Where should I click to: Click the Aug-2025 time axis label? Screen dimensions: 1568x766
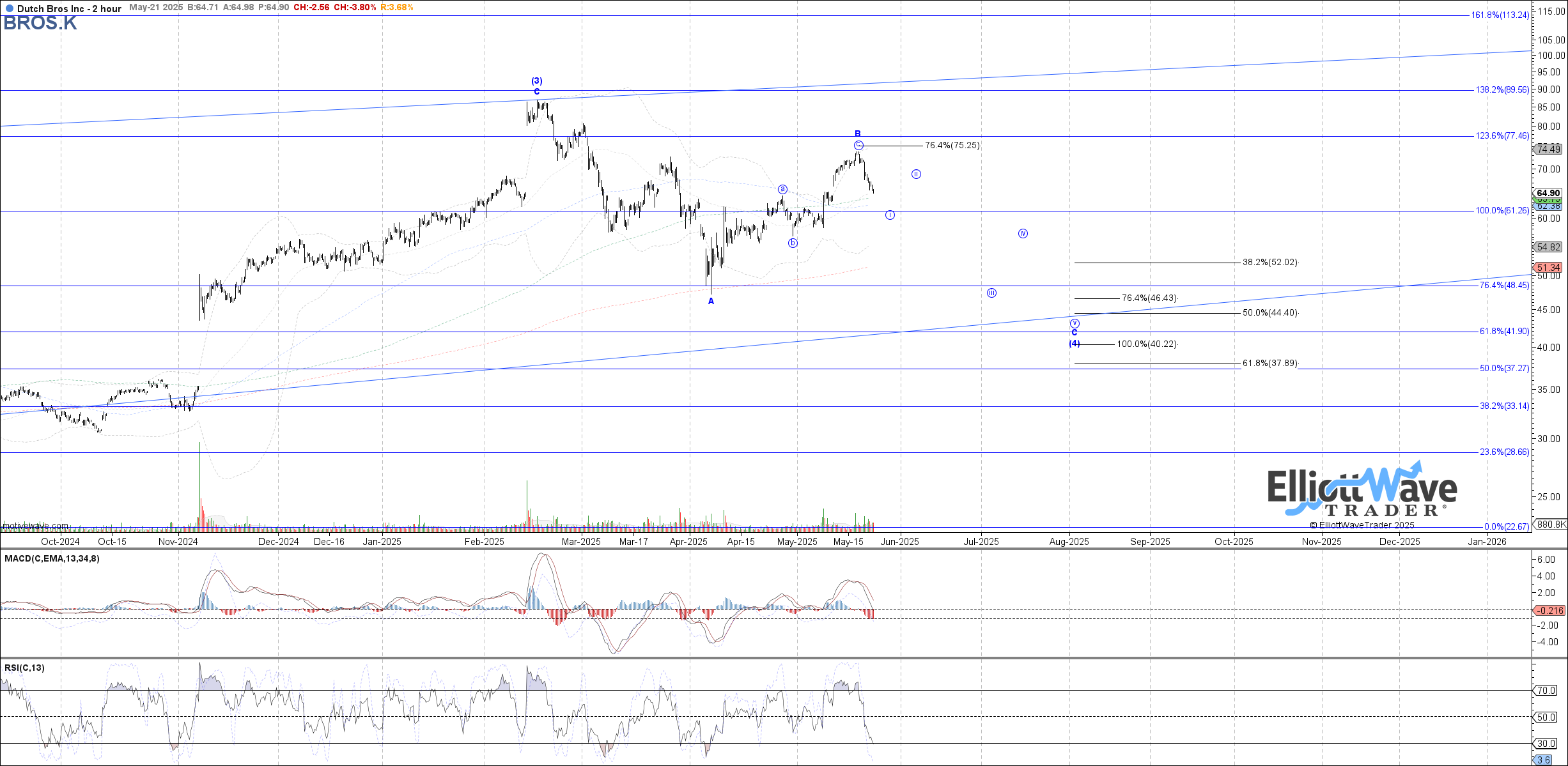point(1069,541)
